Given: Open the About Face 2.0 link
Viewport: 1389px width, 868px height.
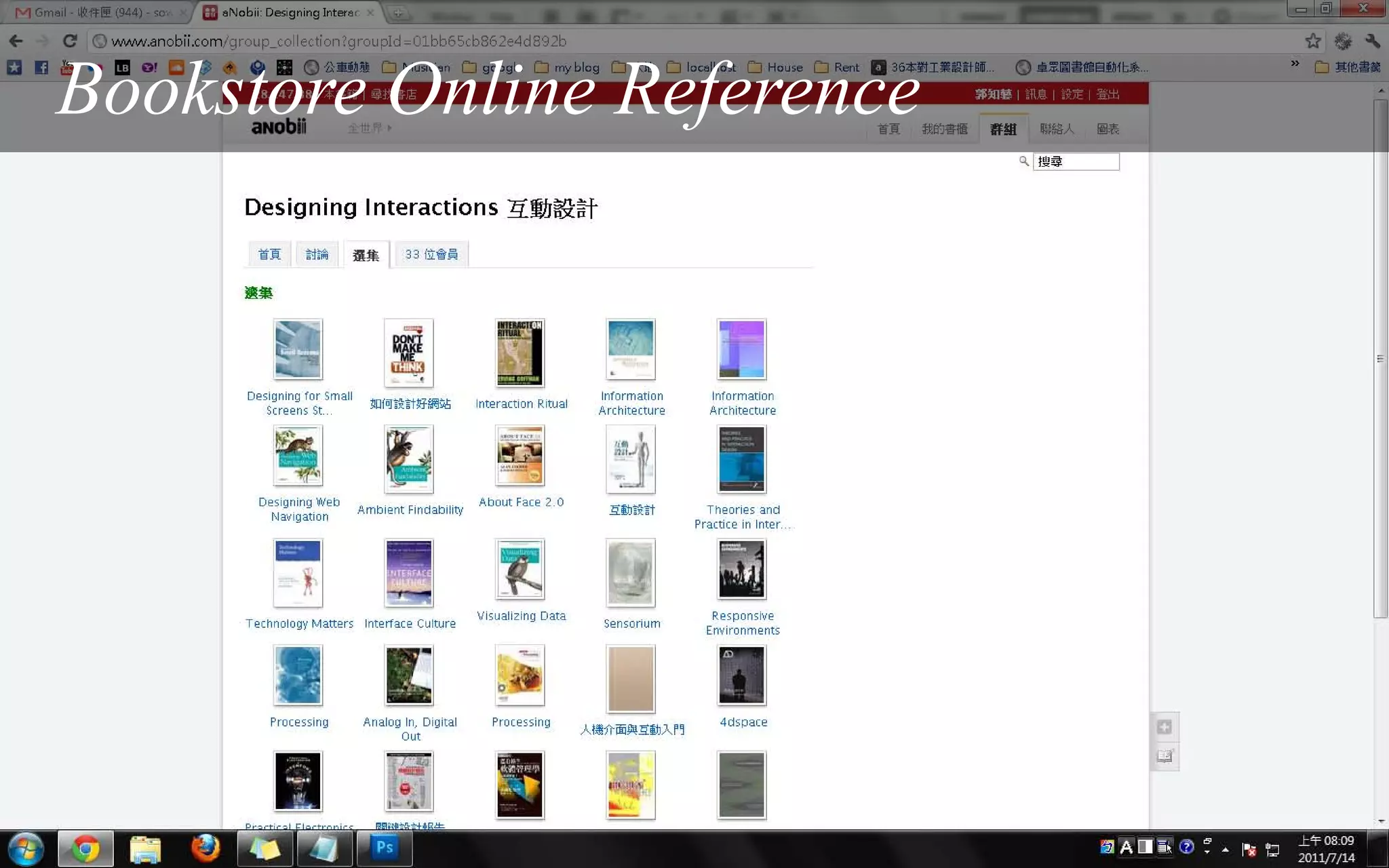Looking at the screenshot, I should [x=521, y=502].
